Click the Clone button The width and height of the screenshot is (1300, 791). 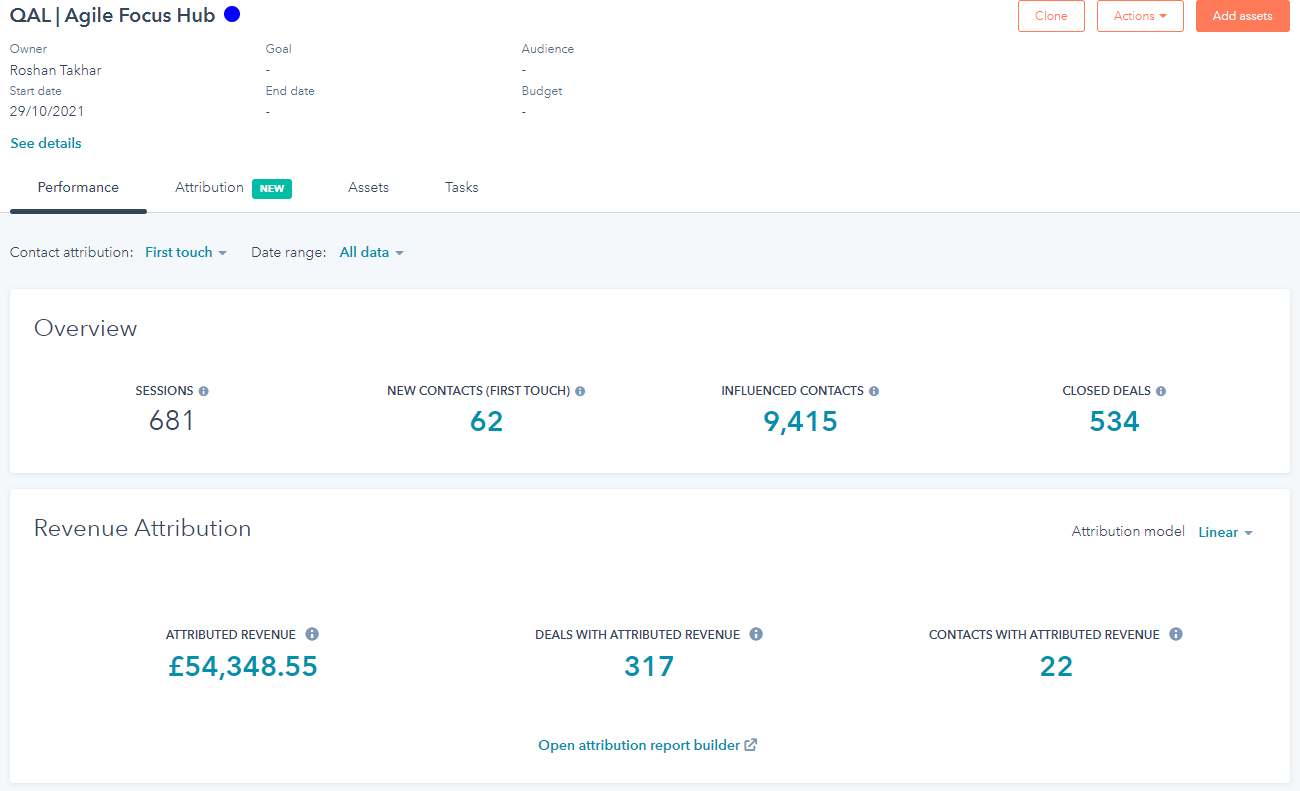(1051, 16)
